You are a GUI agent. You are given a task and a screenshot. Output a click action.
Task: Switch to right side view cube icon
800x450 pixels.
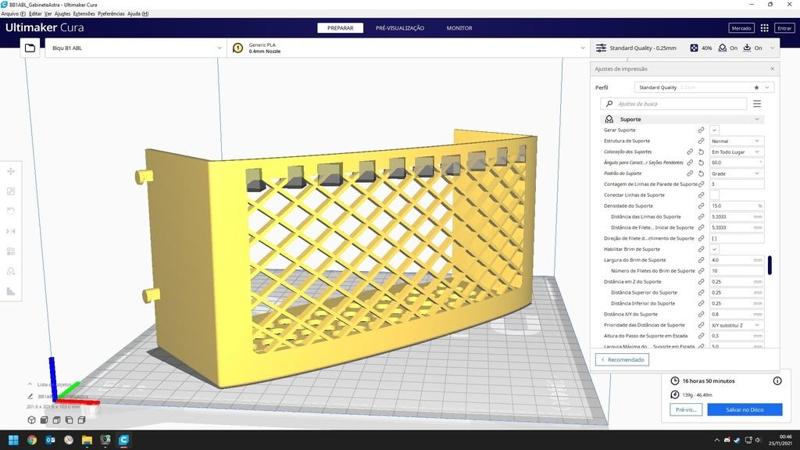point(81,420)
